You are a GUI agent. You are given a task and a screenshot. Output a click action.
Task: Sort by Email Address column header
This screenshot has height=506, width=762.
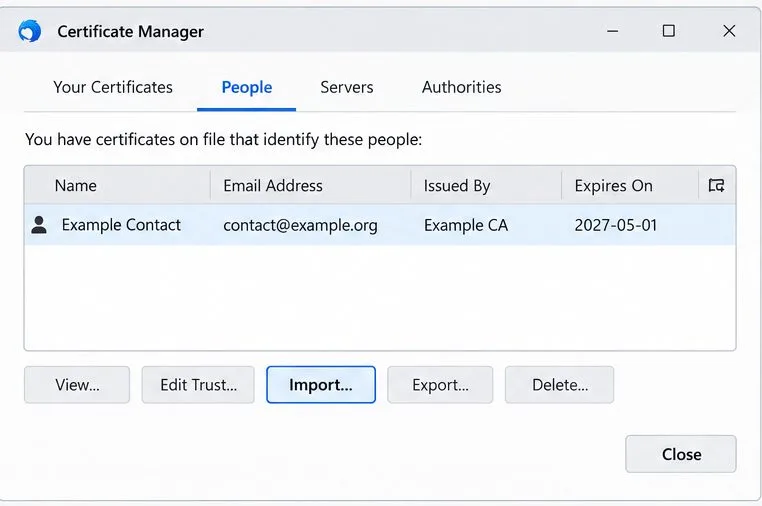(x=311, y=185)
